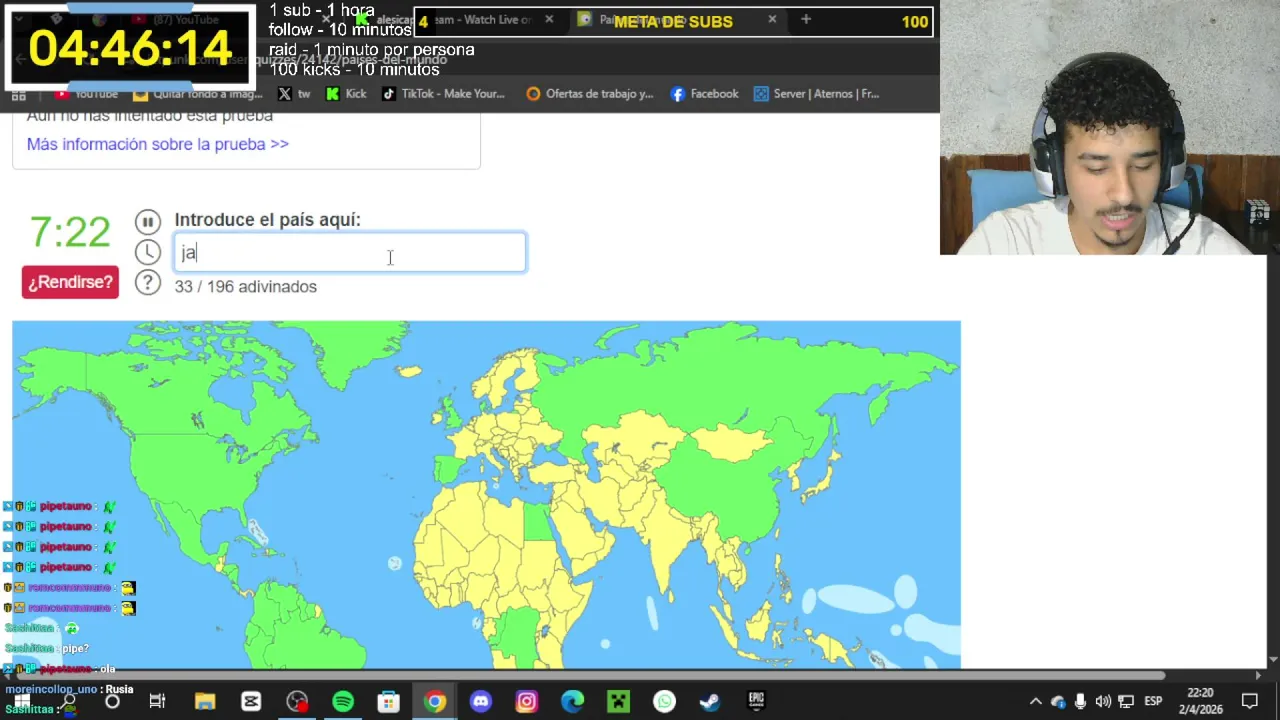Open Microsoft Store from the taskbar
The height and width of the screenshot is (720, 1280).
(x=388, y=702)
